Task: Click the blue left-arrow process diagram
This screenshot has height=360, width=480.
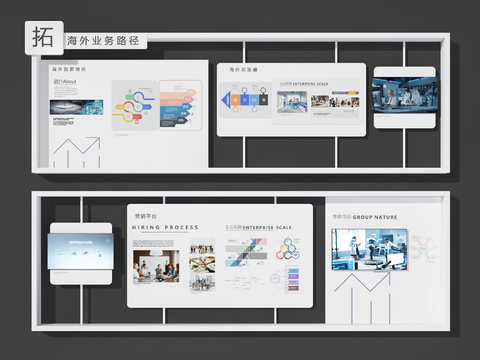Action: (244, 100)
